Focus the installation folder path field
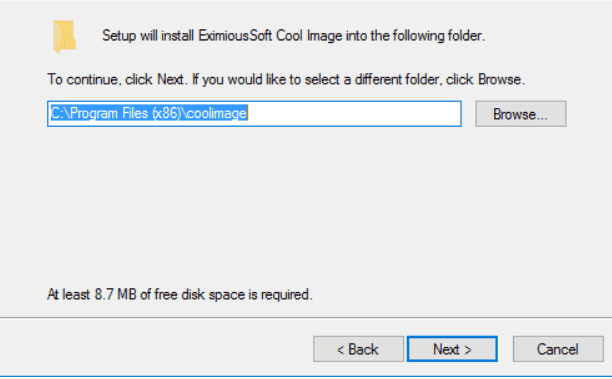 (x=254, y=114)
